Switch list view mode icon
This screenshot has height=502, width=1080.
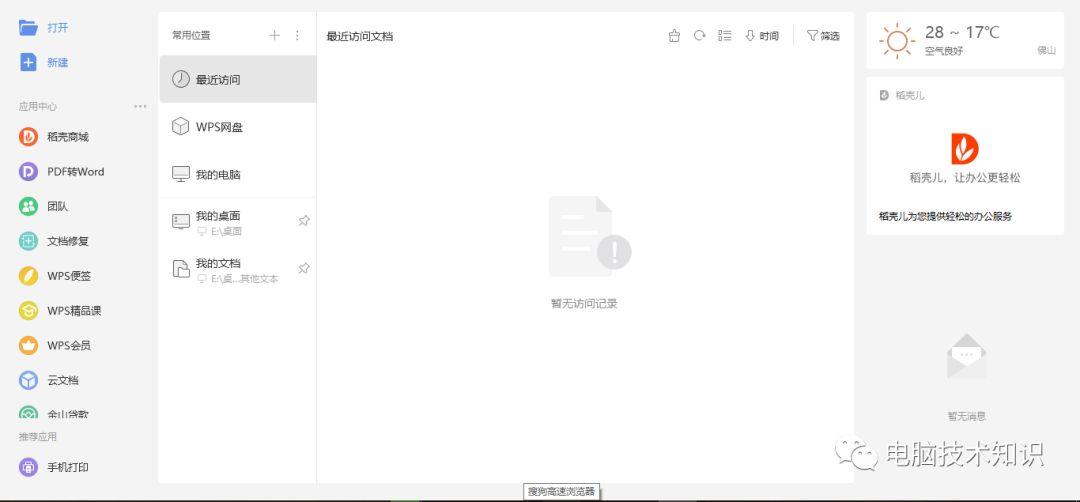pyautogui.click(x=725, y=35)
